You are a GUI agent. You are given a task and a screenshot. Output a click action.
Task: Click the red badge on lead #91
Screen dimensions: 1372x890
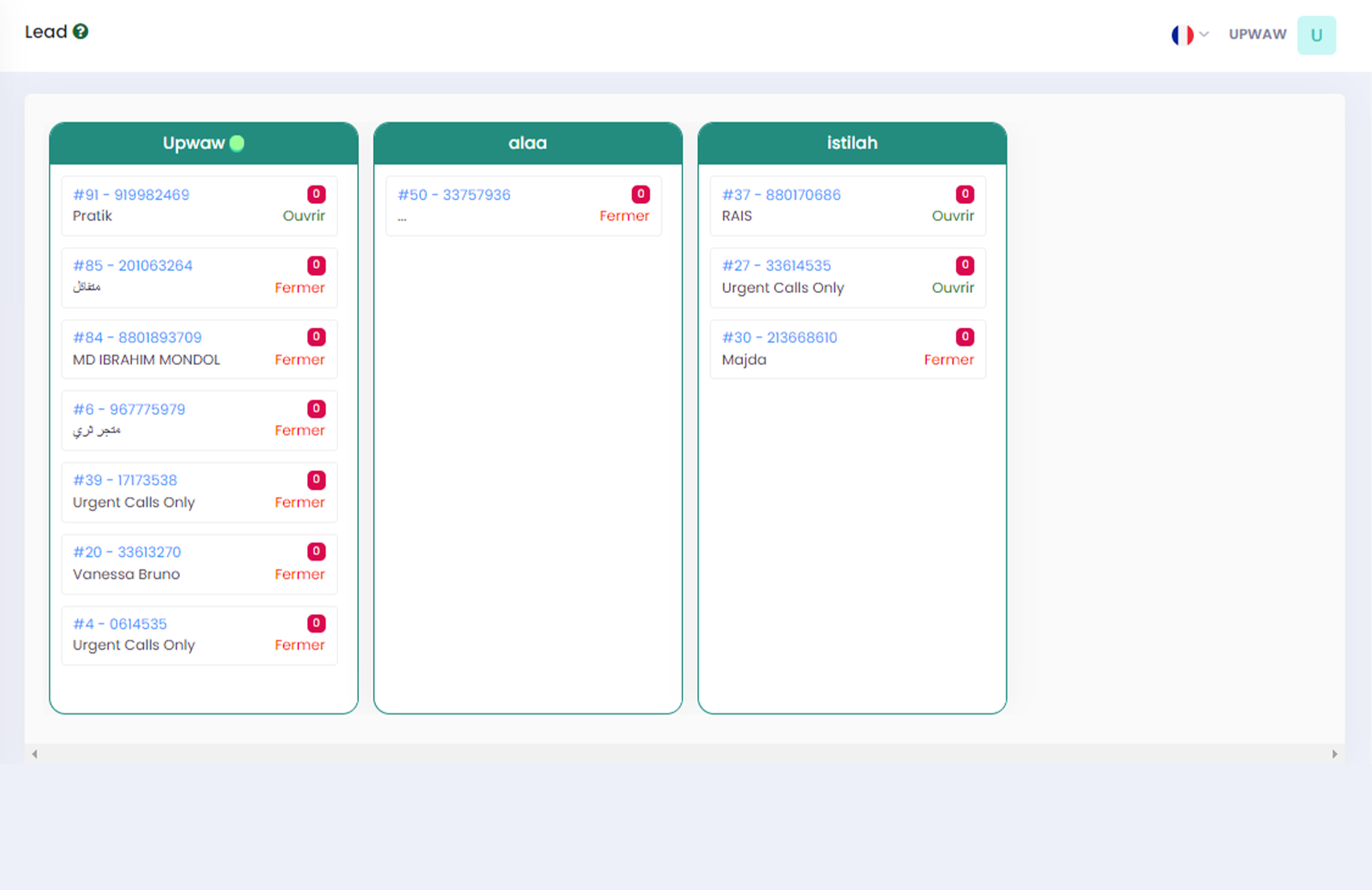(316, 194)
